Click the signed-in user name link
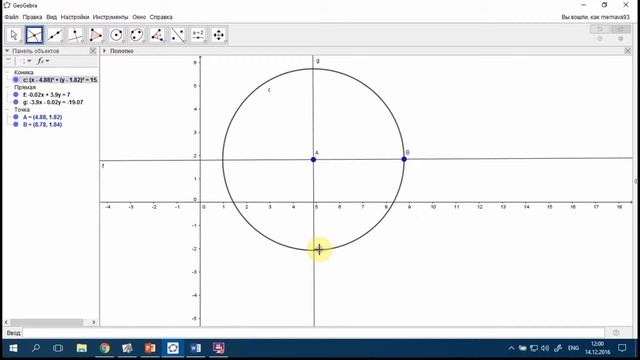 coord(596,17)
